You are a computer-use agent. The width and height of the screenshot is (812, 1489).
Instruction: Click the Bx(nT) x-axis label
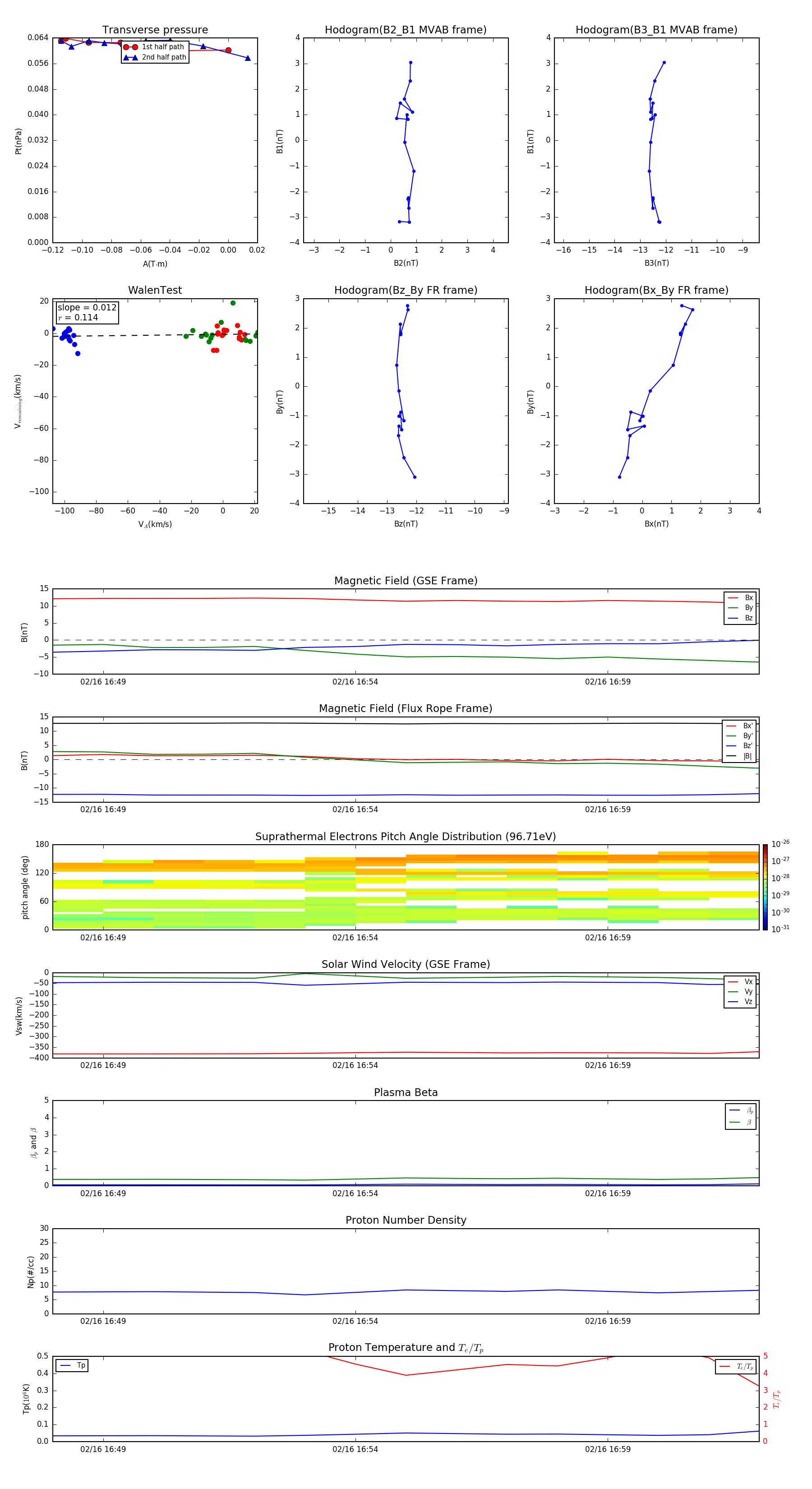pos(656,524)
